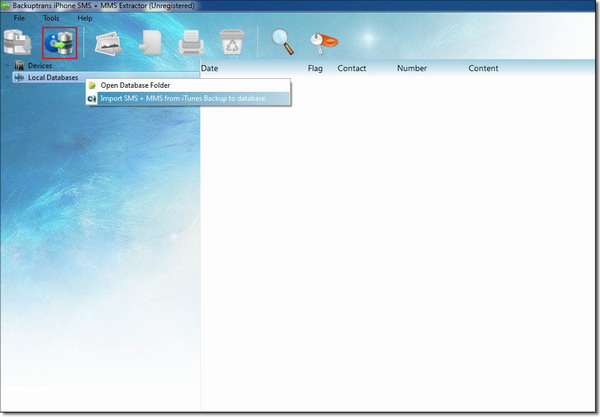Viewport: 600px width, 417px height.
Task: Click the Backuptrans app icon in title bar
Action: pos(5,6)
